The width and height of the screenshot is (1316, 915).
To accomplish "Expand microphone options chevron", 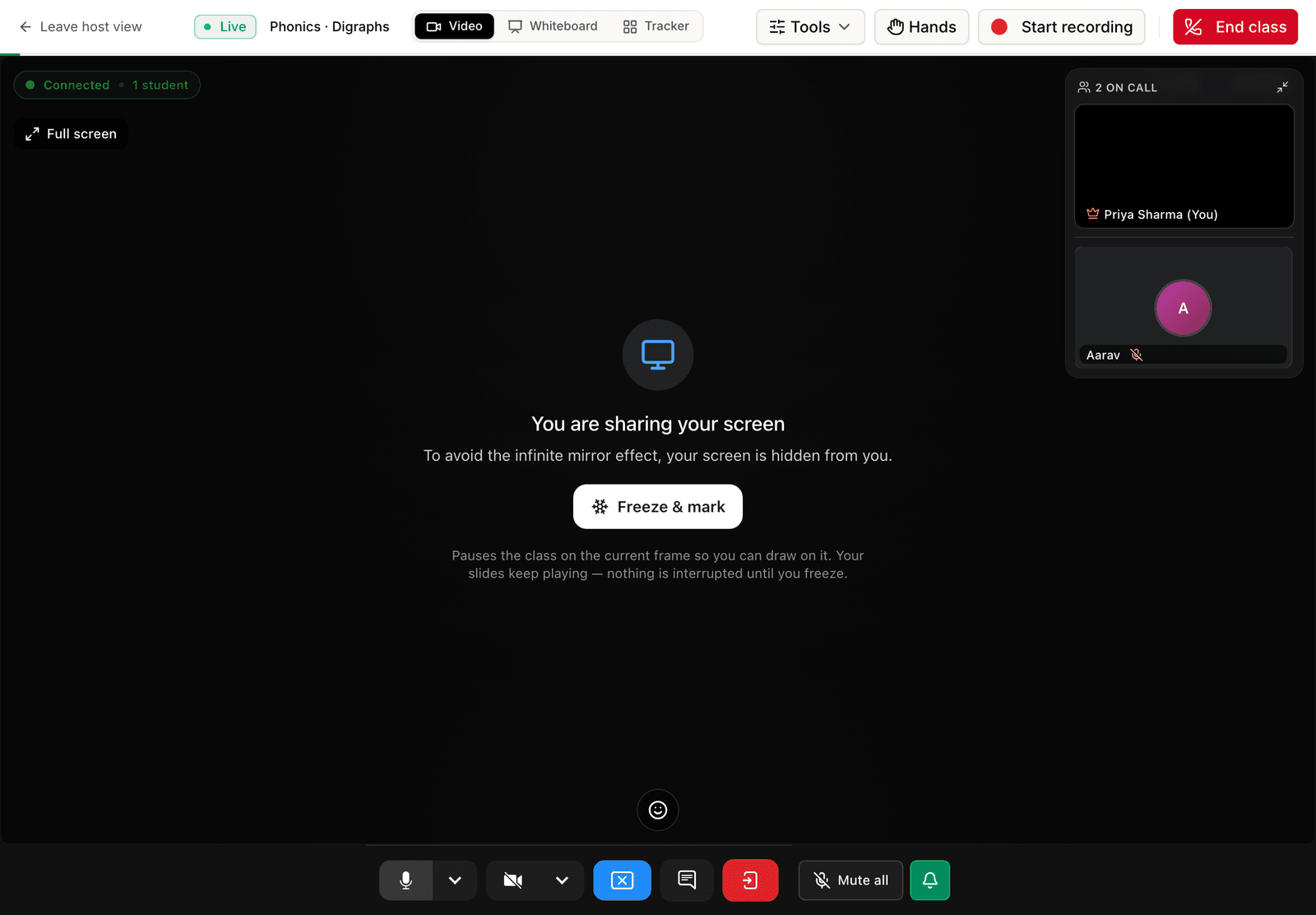I will [455, 880].
